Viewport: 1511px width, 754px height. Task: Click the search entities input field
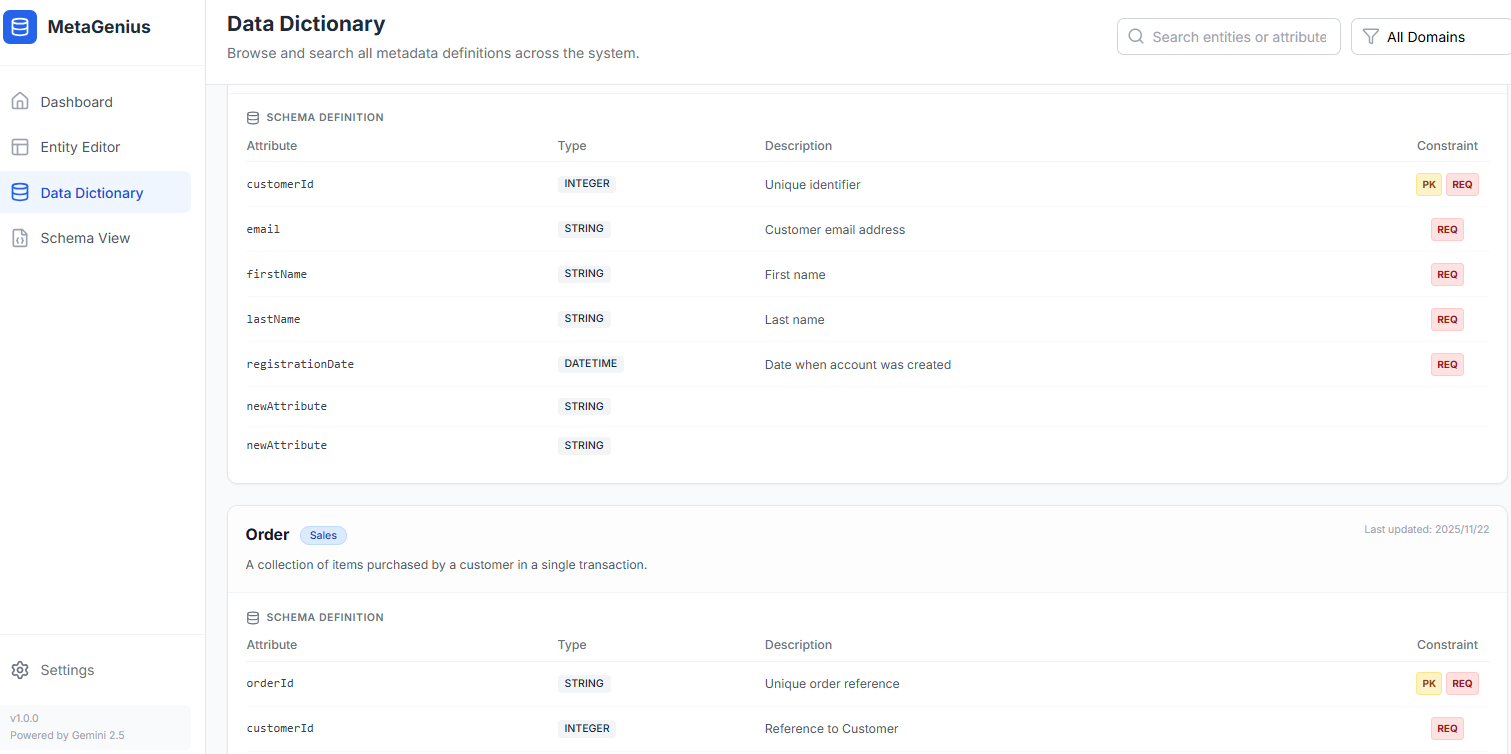(x=1240, y=37)
